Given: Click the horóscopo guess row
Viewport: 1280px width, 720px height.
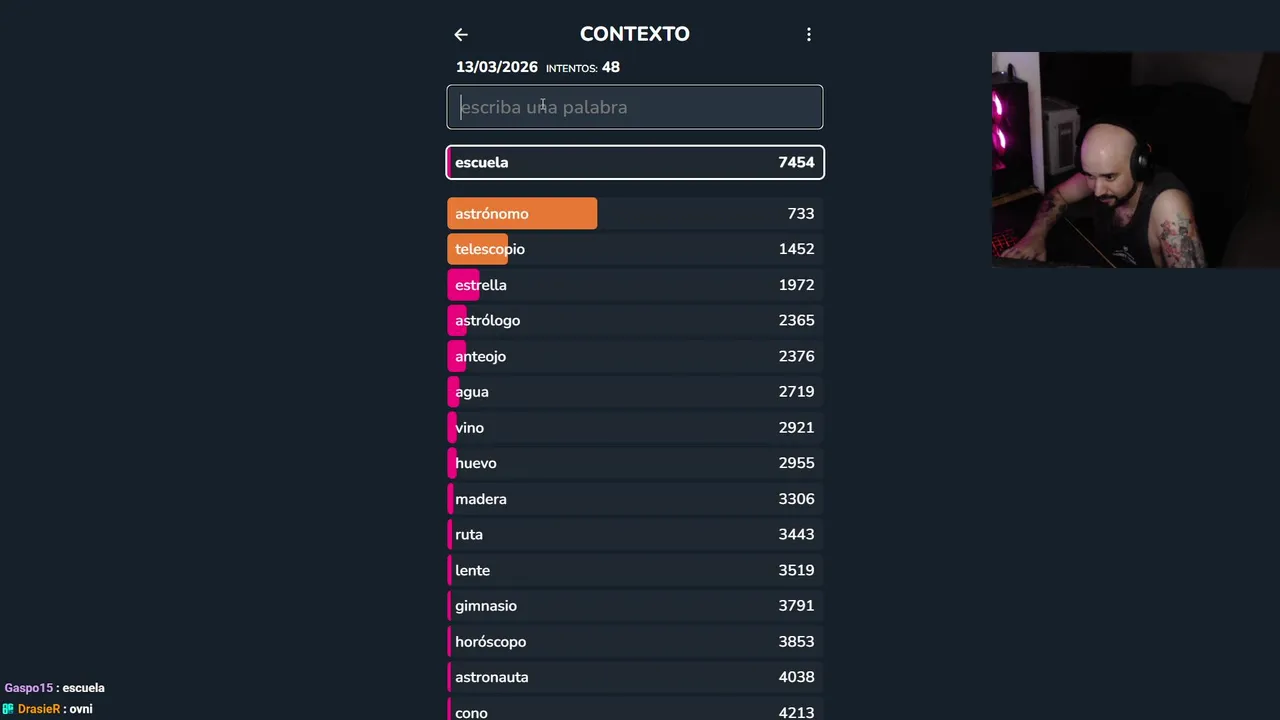Looking at the screenshot, I should pos(635,642).
